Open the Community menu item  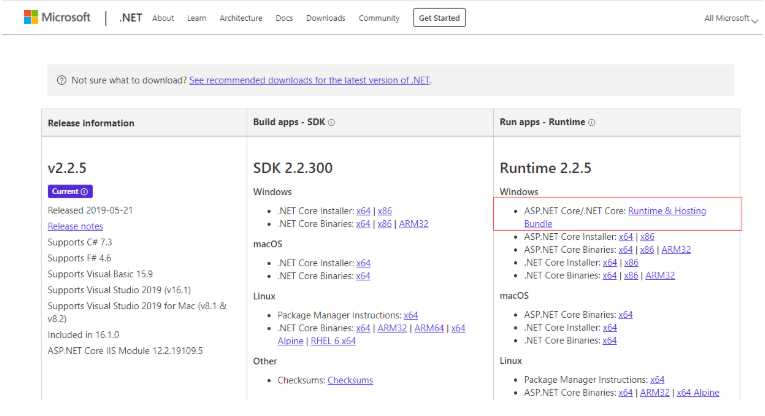pyautogui.click(x=379, y=18)
